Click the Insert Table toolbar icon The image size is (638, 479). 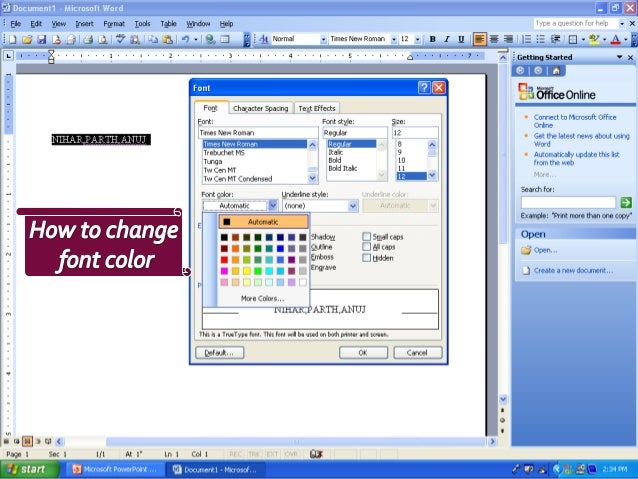point(225,39)
